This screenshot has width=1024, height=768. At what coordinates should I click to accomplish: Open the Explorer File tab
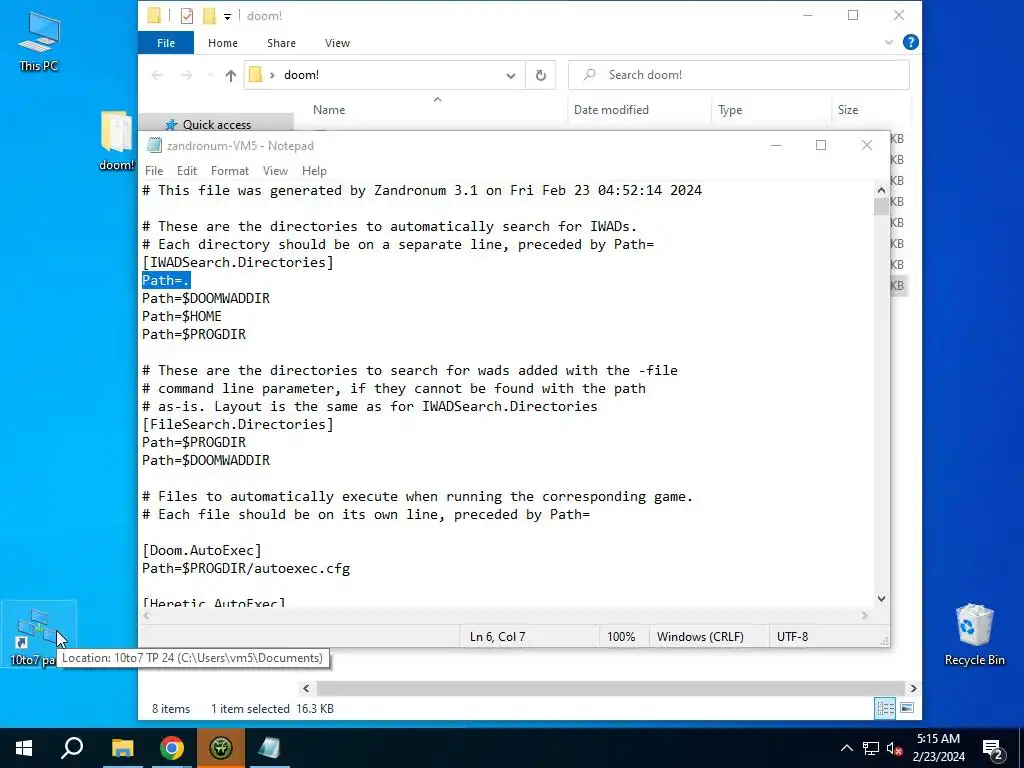tap(166, 43)
